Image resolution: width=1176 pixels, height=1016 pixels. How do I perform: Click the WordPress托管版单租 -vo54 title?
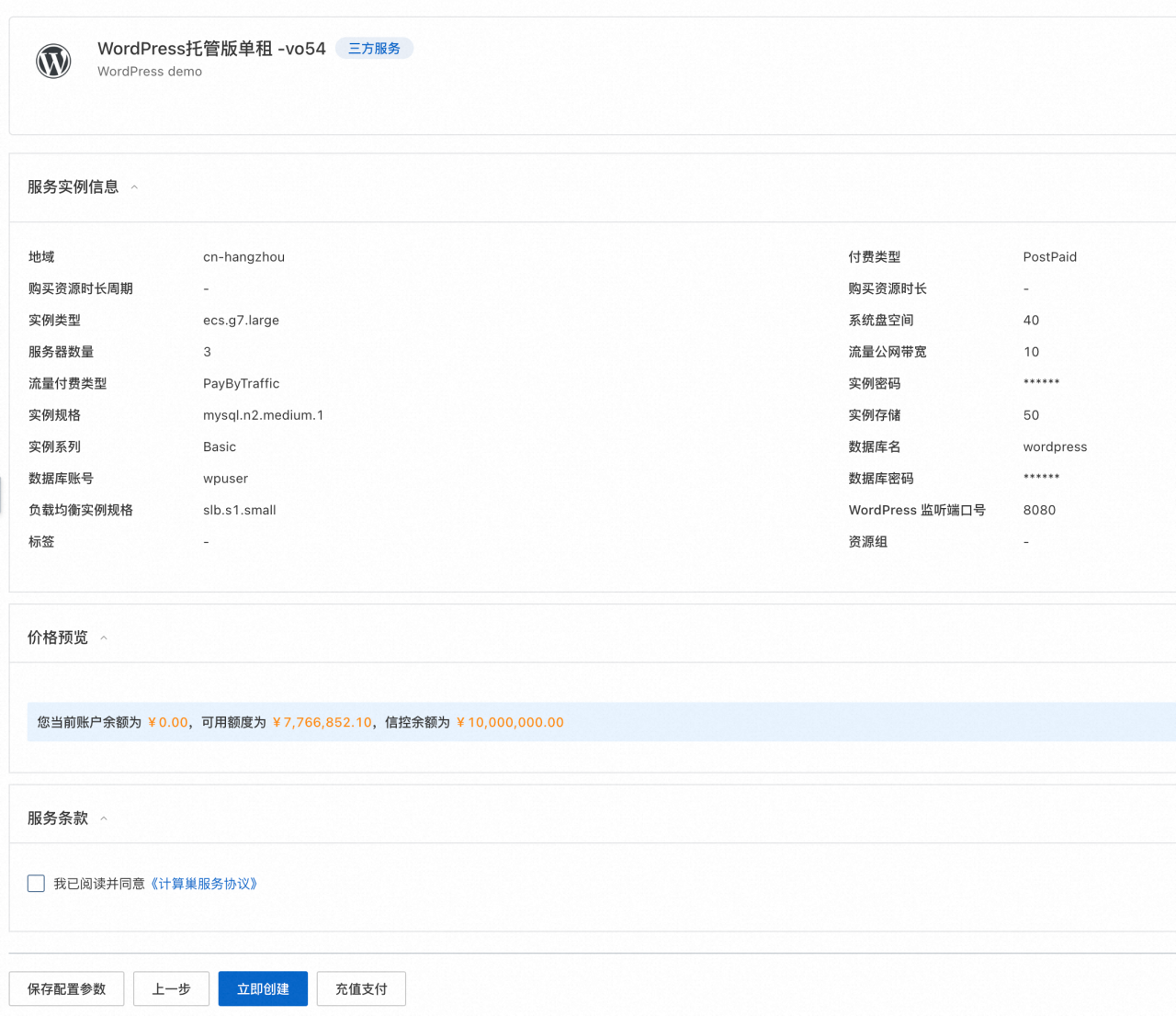coord(211,49)
